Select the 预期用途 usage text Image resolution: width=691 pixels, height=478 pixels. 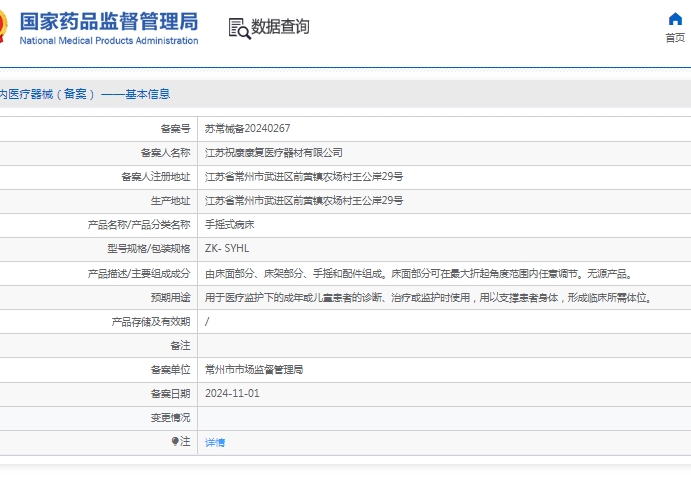coord(428,298)
